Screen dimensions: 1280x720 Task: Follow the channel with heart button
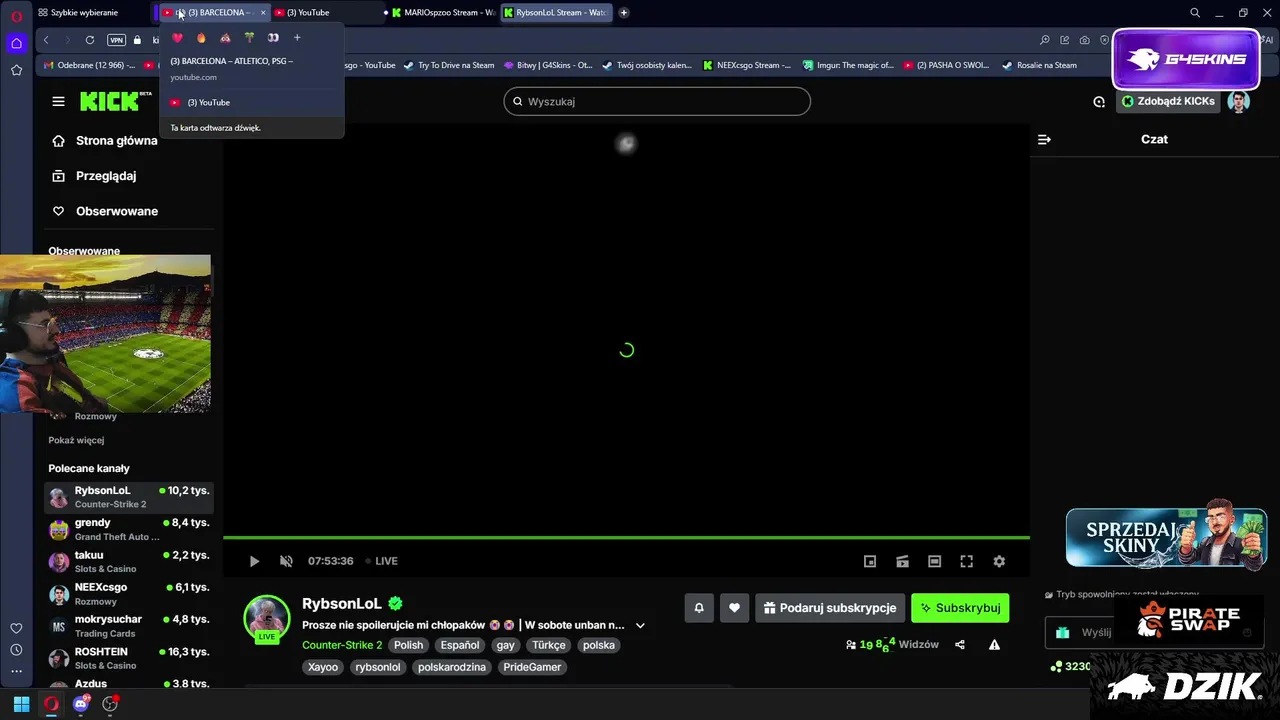(734, 607)
